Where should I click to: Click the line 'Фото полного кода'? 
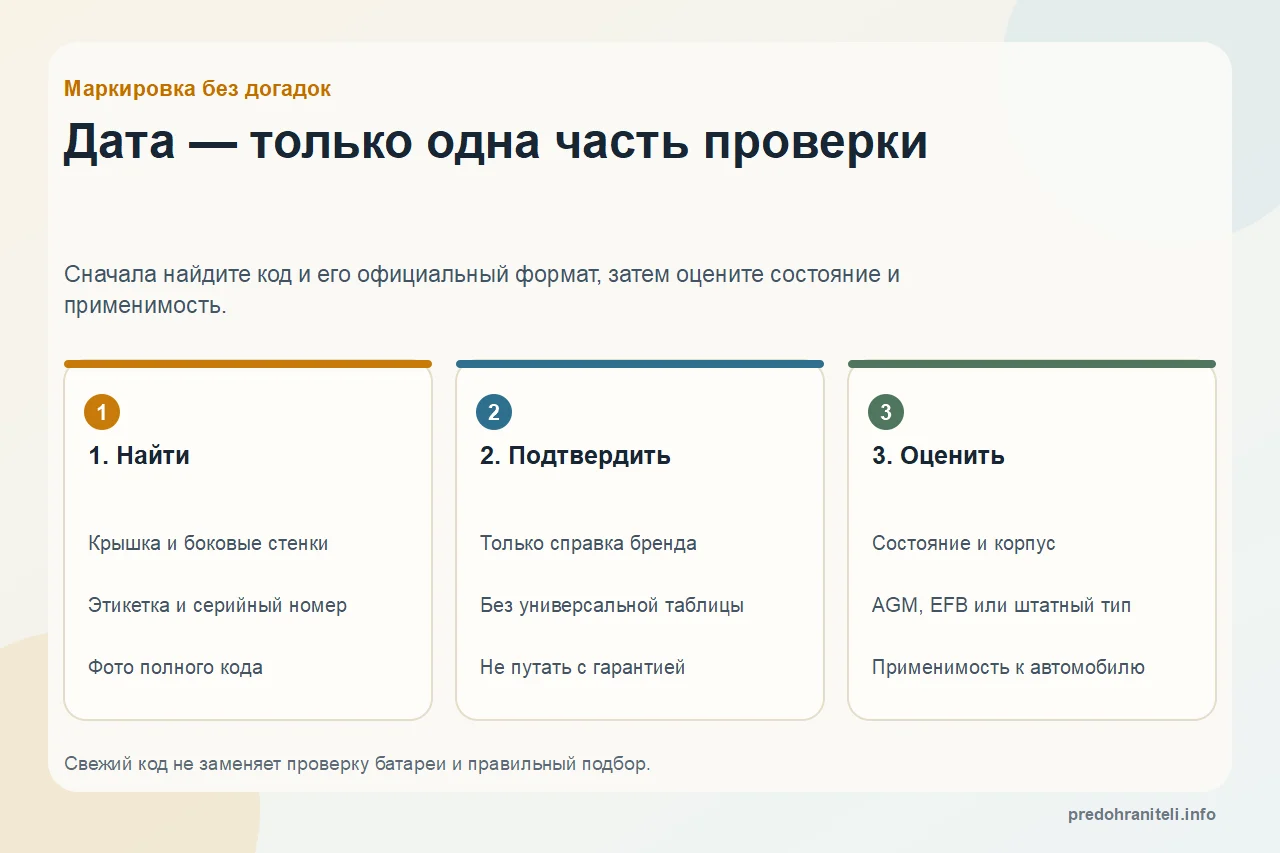click(175, 667)
